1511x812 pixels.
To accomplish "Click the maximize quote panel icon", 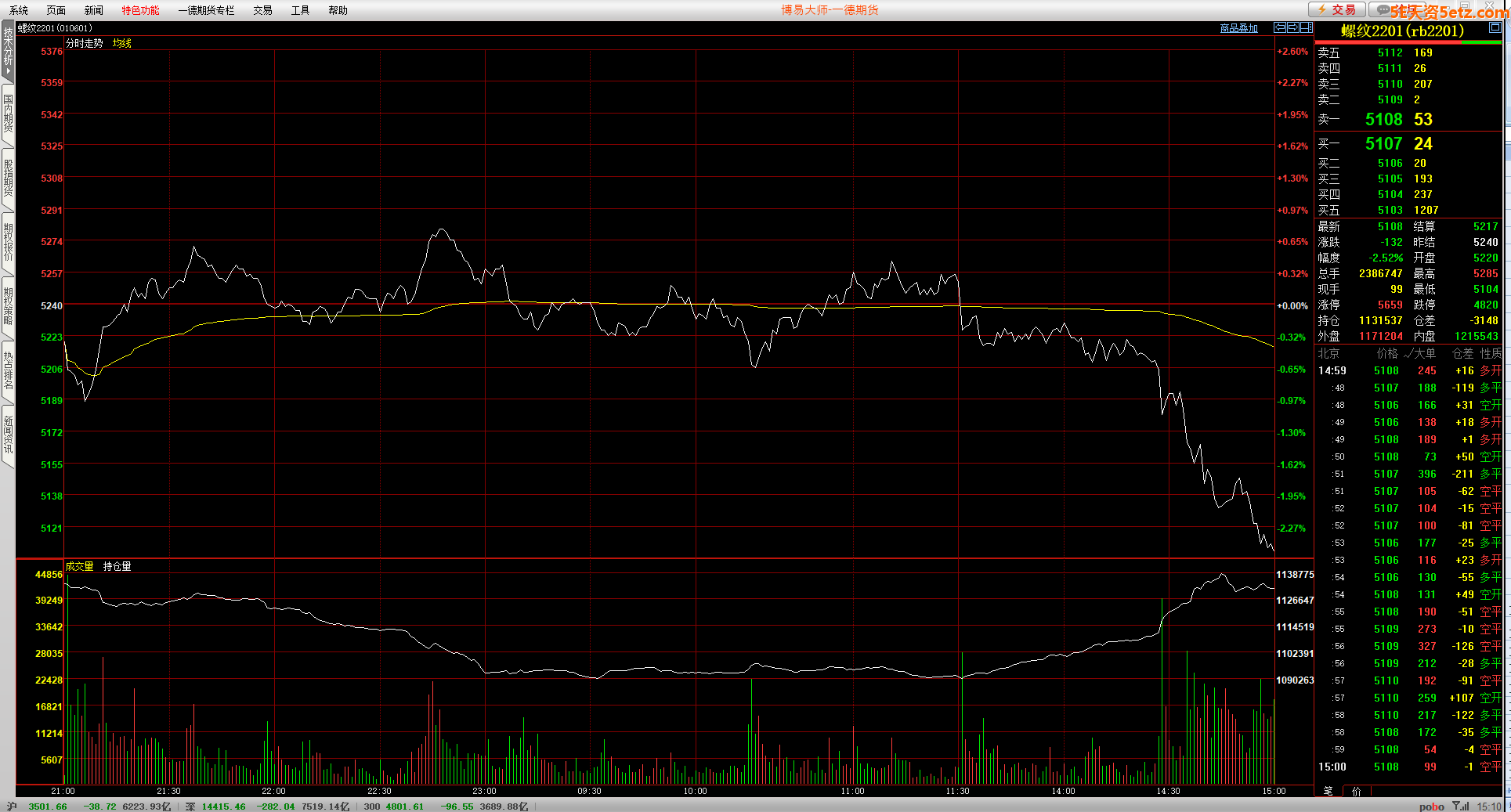I will [1495, 27].
